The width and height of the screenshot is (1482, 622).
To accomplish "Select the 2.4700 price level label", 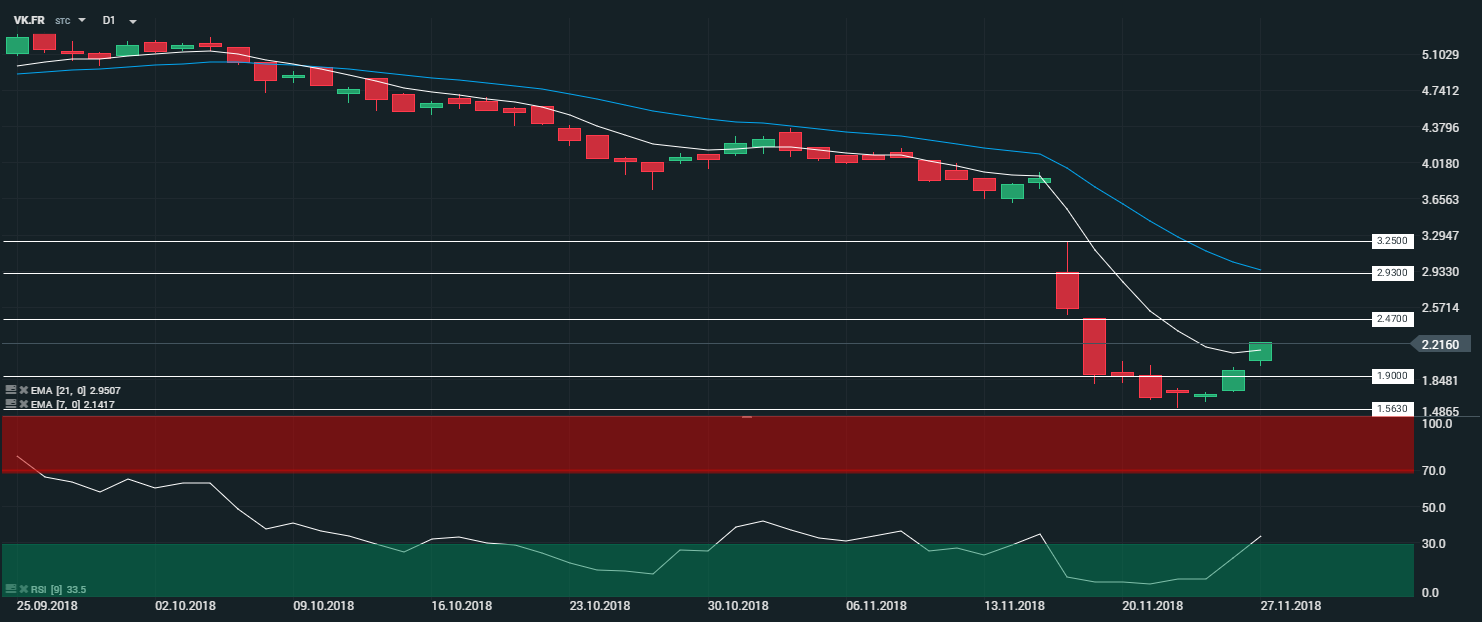I will coord(1391,319).
